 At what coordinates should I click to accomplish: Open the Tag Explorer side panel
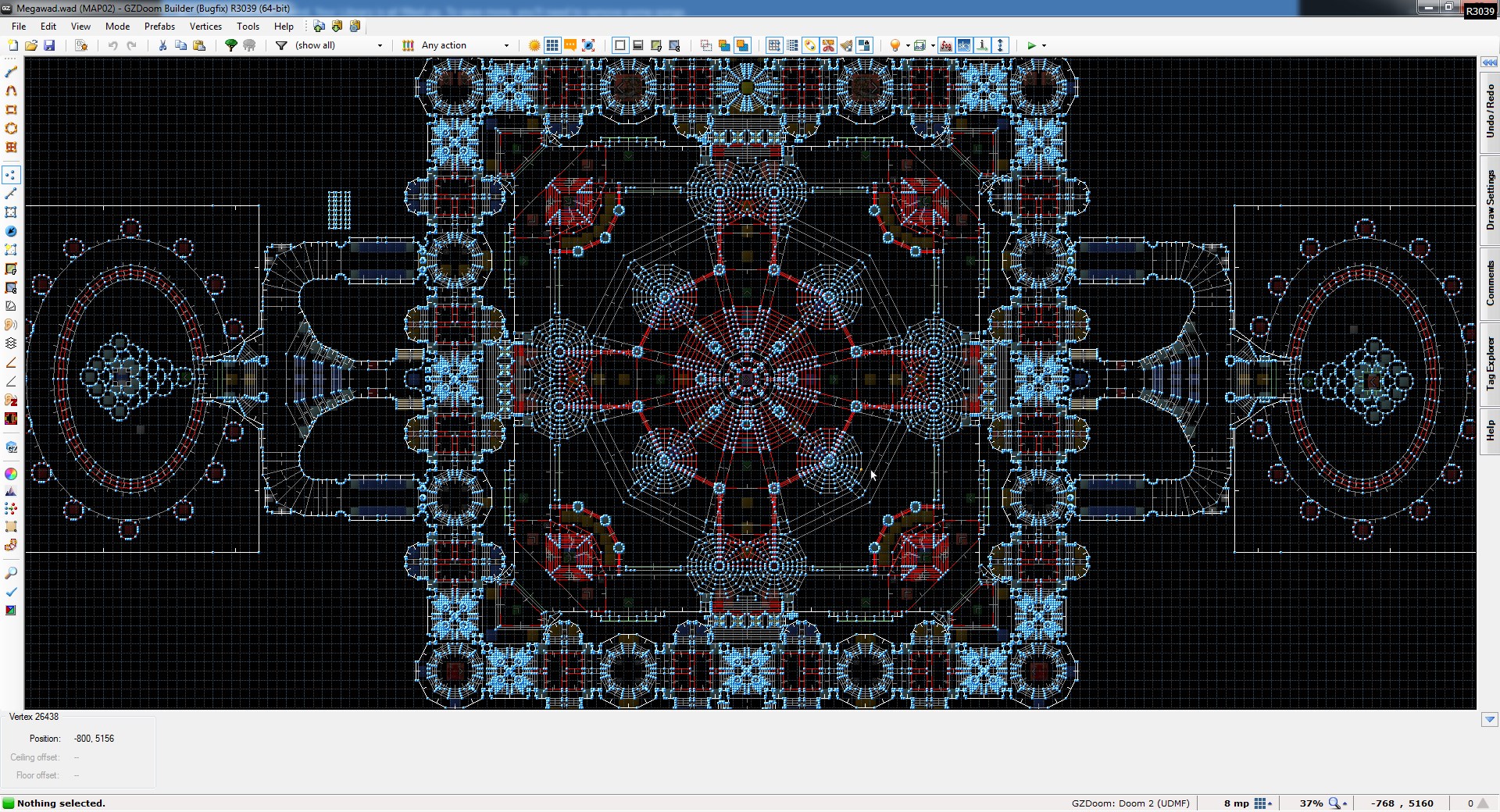click(x=1490, y=364)
